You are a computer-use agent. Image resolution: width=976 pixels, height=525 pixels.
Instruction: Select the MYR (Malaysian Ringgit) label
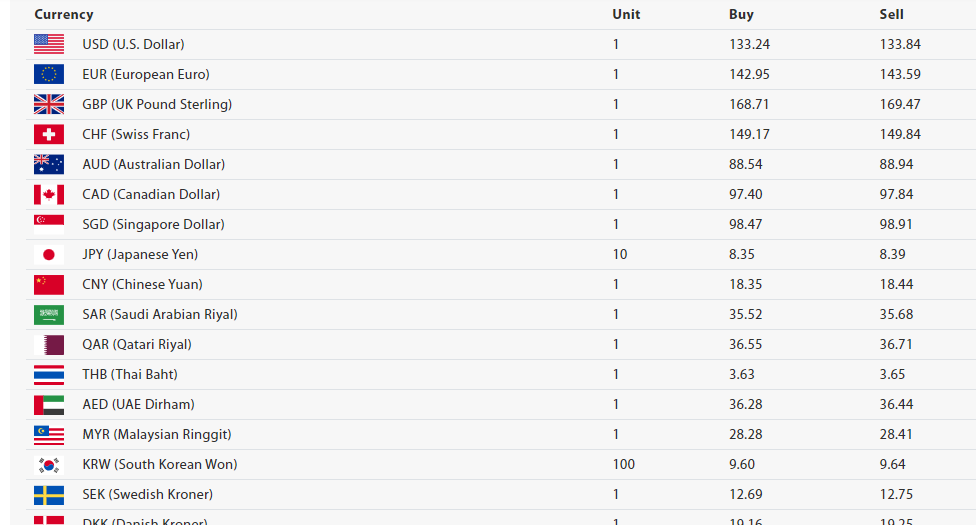[x=156, y=434]
